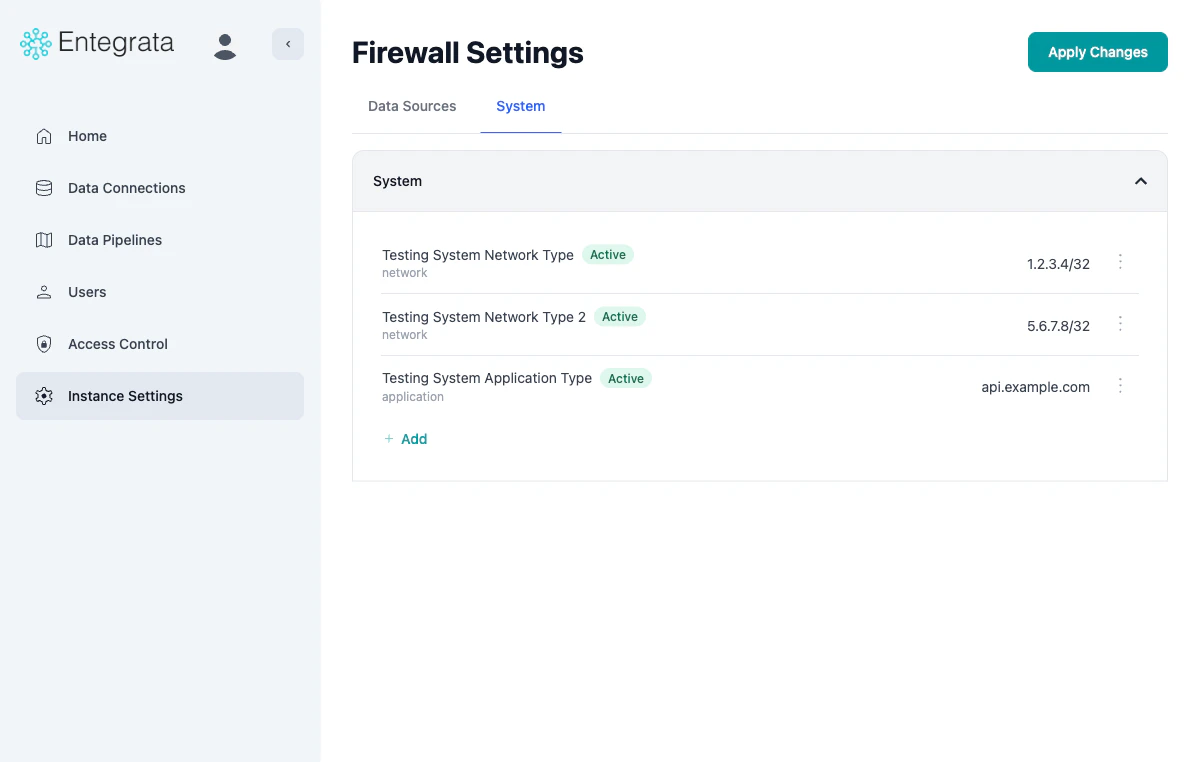Image resolution: width=1200 pixels, height=762 pixels.
Task: Open options menu for api.example.com rule
Action: click(1120, 386)
